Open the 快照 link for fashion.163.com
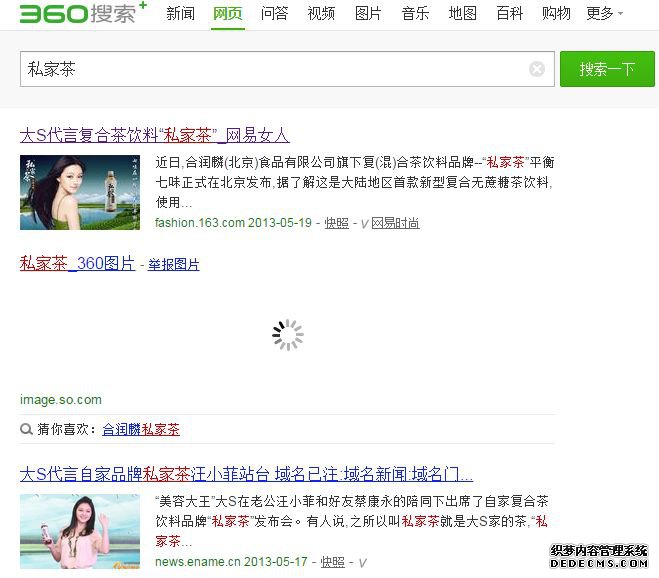This screenshot has width=659, height=578. 337,223
